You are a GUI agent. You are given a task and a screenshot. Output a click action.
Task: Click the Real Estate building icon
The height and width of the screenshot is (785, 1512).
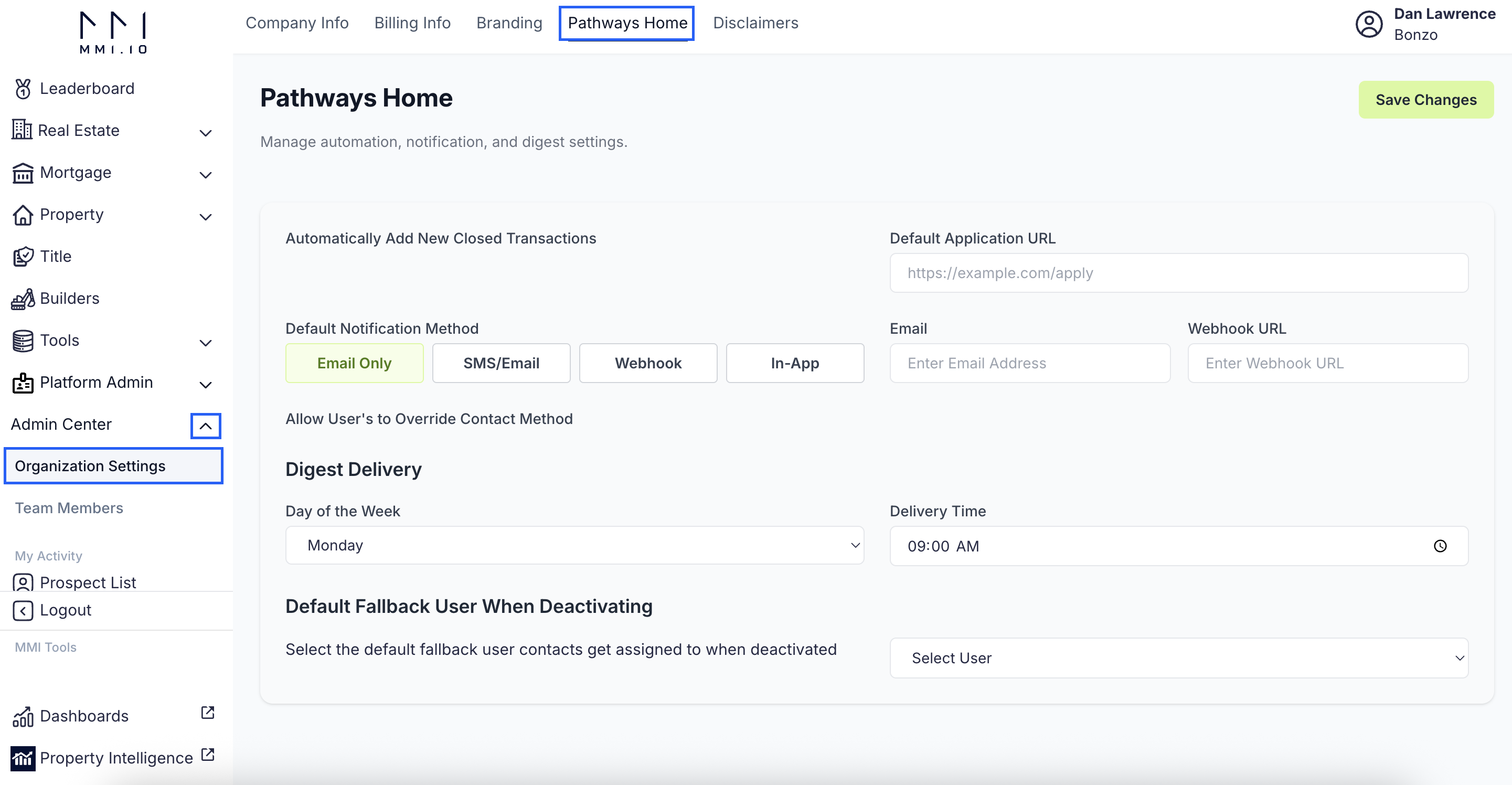pyautogui.click(x=22, y=130)
